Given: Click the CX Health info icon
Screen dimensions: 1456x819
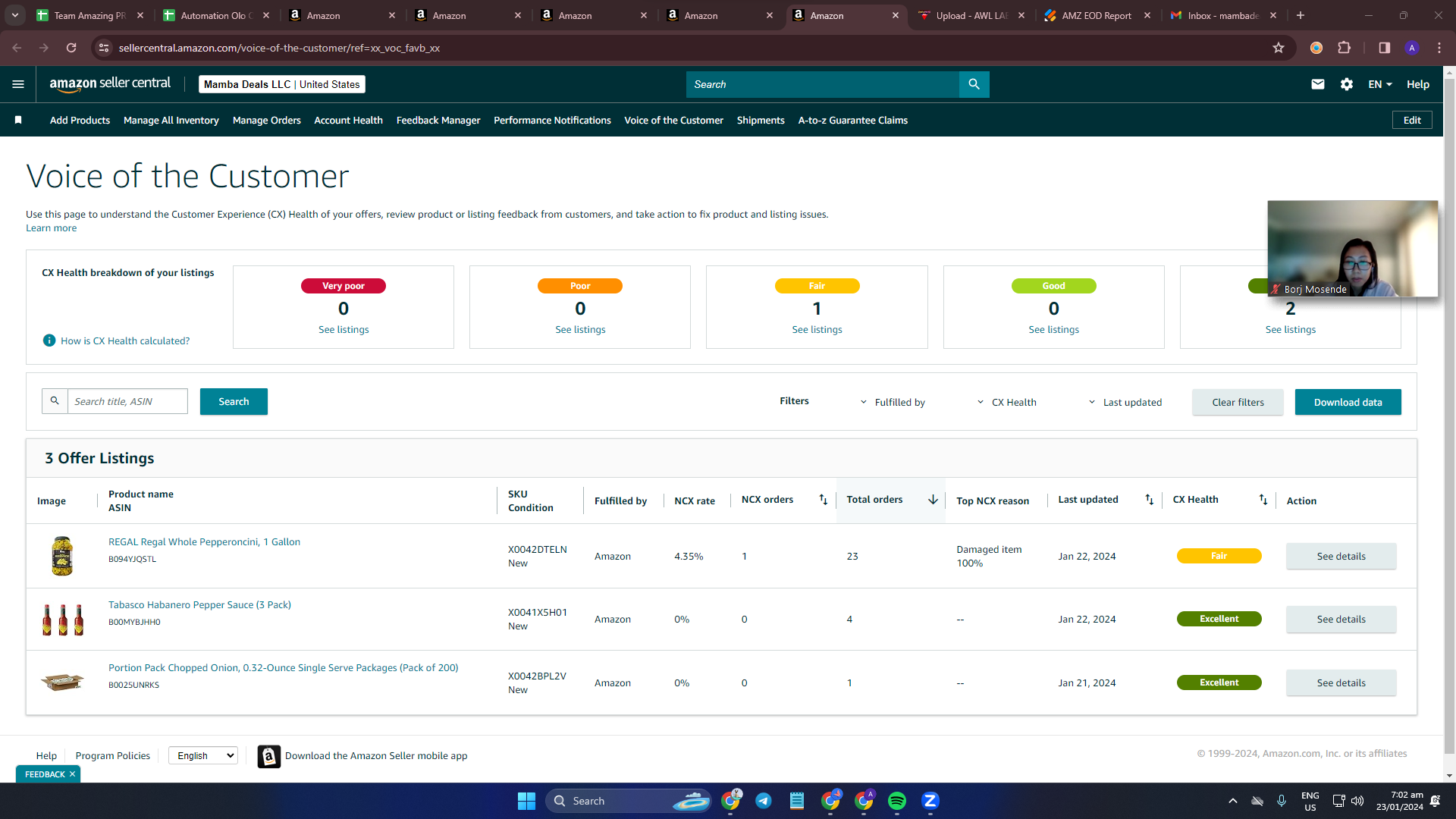Looking at the screenshot, I should tap(49, 340).
